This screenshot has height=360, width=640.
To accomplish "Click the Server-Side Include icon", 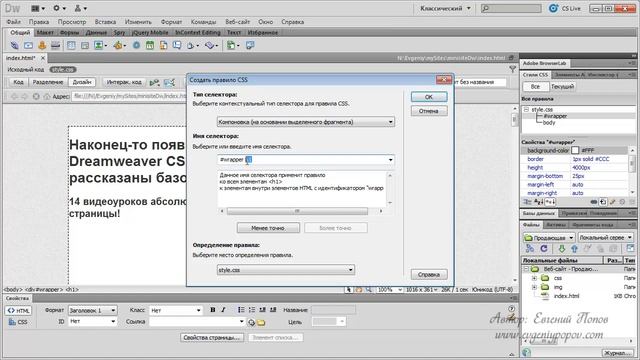I will pyautogui.click(x=163, y=45).
